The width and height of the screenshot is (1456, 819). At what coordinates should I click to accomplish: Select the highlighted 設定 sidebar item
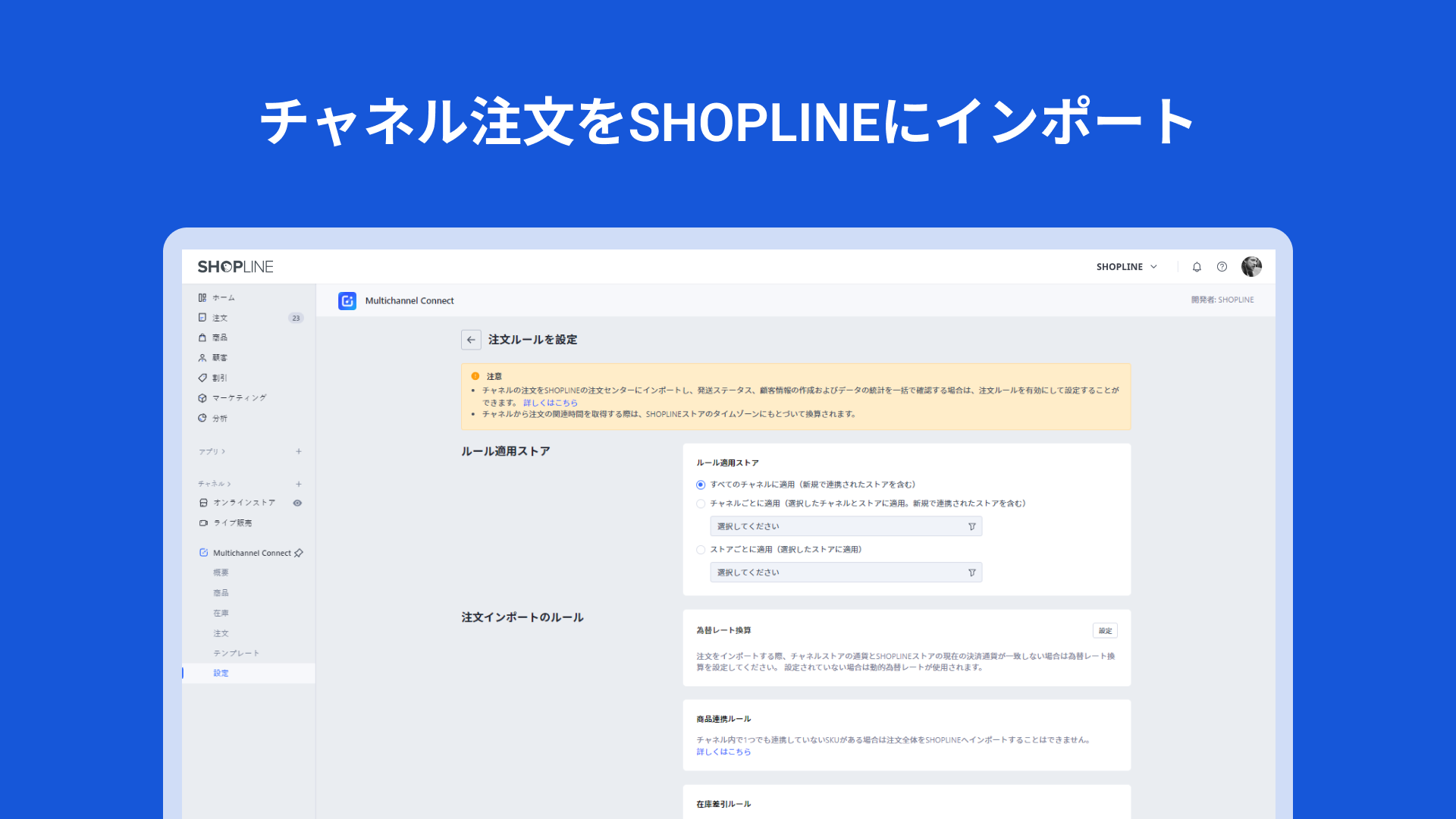(x=249, y=673)
